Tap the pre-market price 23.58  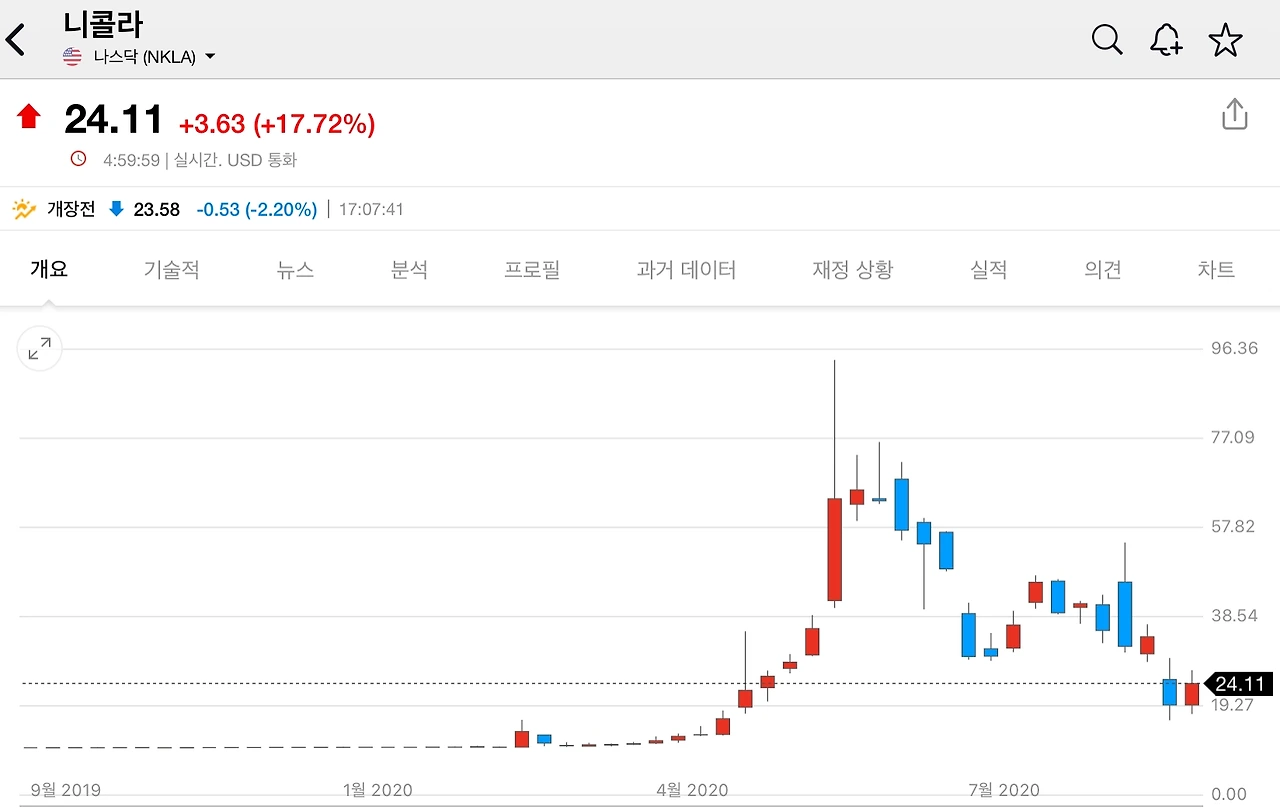[157, 209]
